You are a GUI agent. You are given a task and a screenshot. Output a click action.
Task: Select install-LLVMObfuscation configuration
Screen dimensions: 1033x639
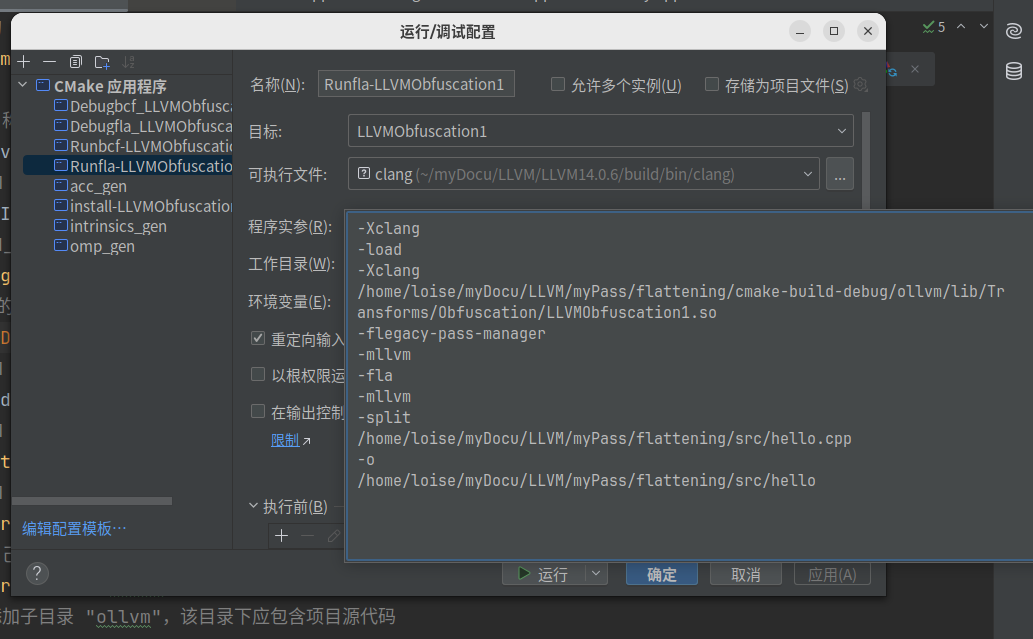[143, 206]
